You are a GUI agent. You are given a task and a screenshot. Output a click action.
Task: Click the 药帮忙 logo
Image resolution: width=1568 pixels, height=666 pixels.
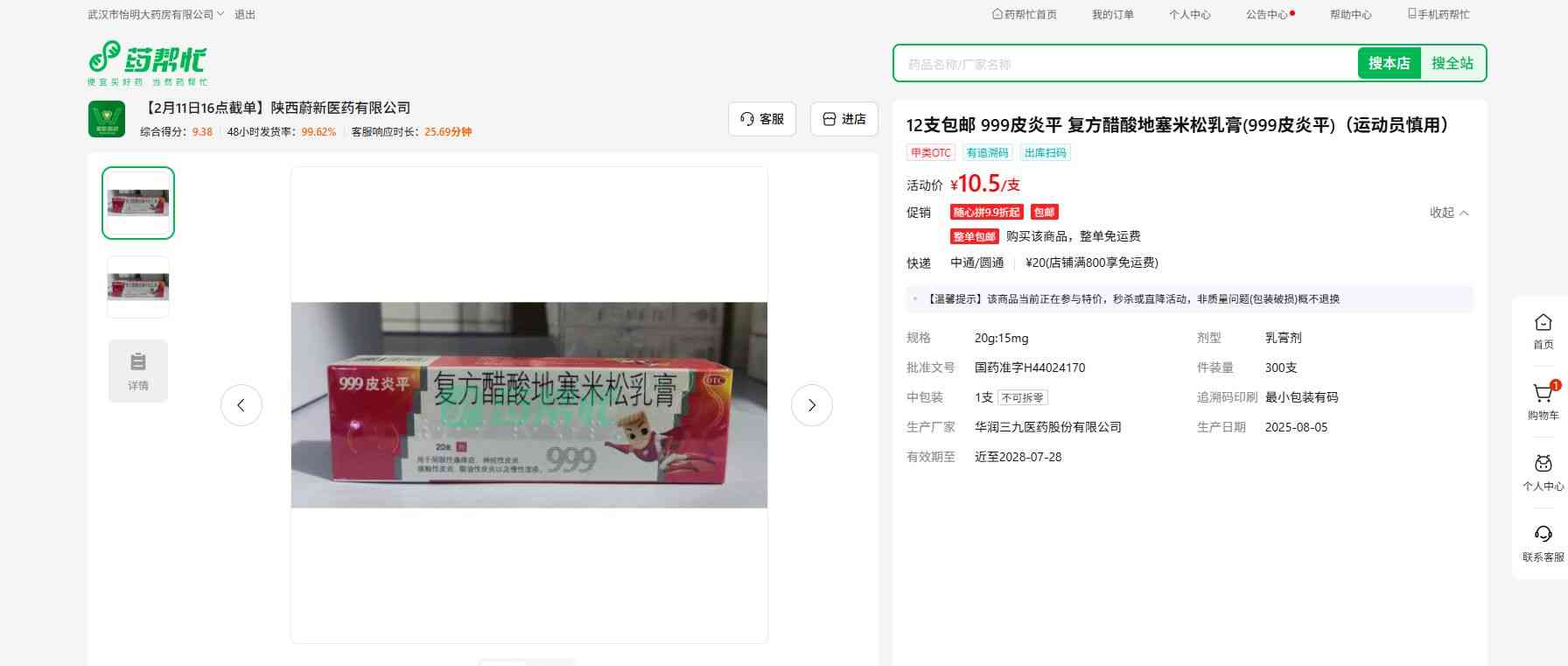pos(147,62)
